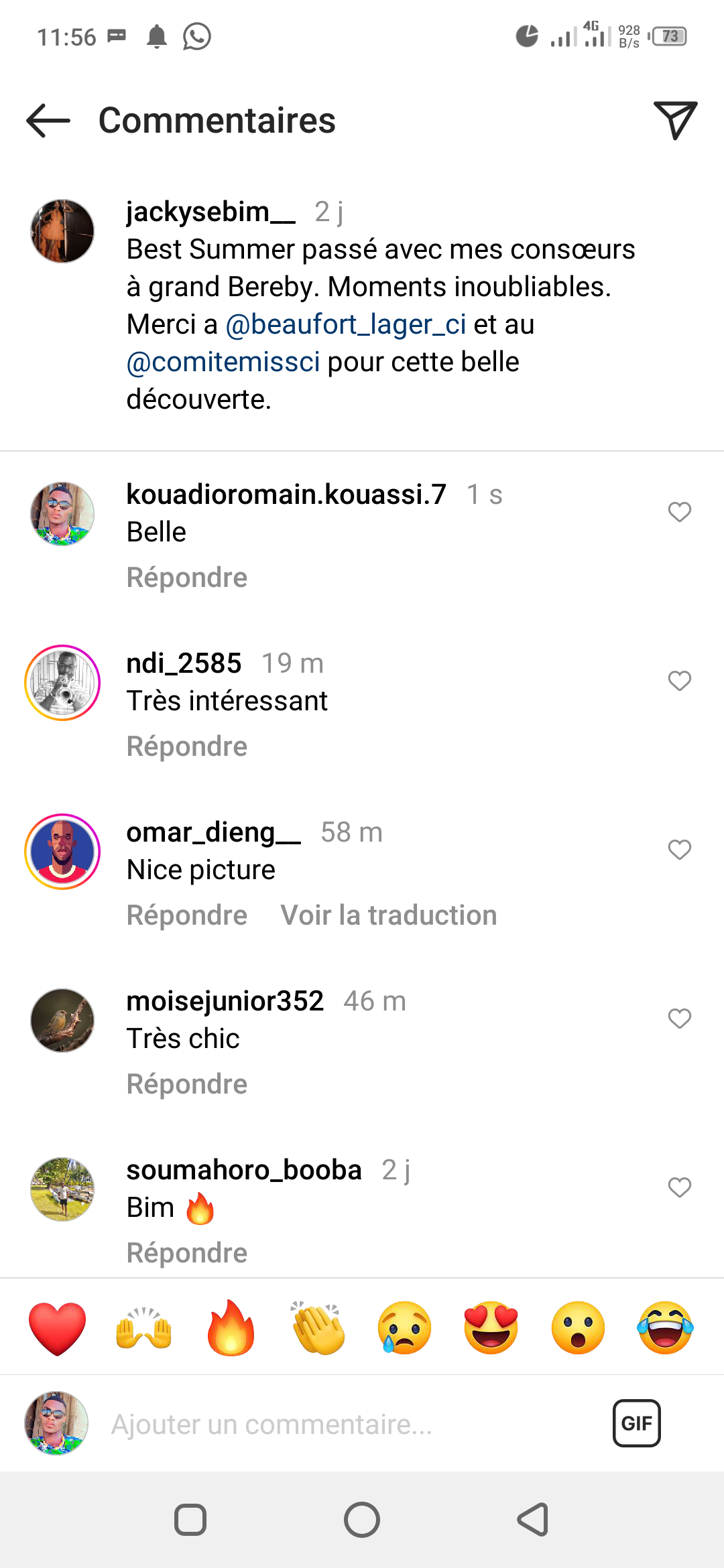
Task: Like ndi_2585's comment
Action: coord(679,681)
